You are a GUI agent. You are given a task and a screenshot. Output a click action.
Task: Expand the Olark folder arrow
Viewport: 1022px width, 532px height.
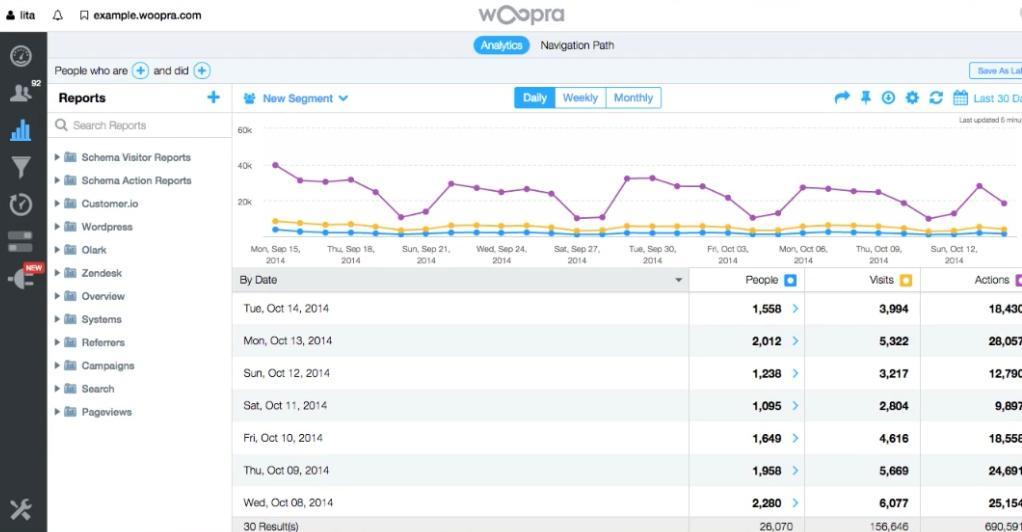57,250
